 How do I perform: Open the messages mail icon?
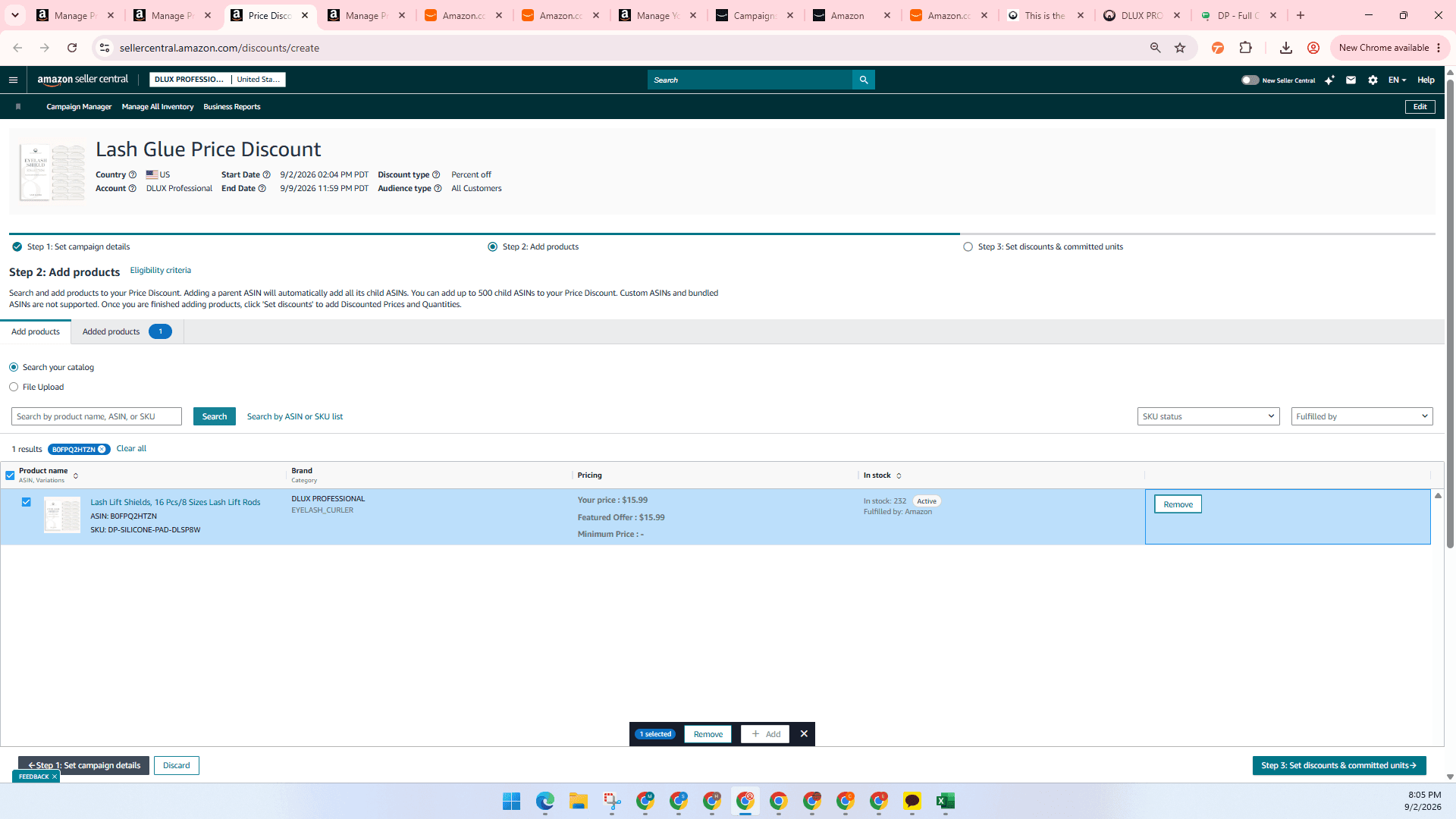(x=1351, y=80)
